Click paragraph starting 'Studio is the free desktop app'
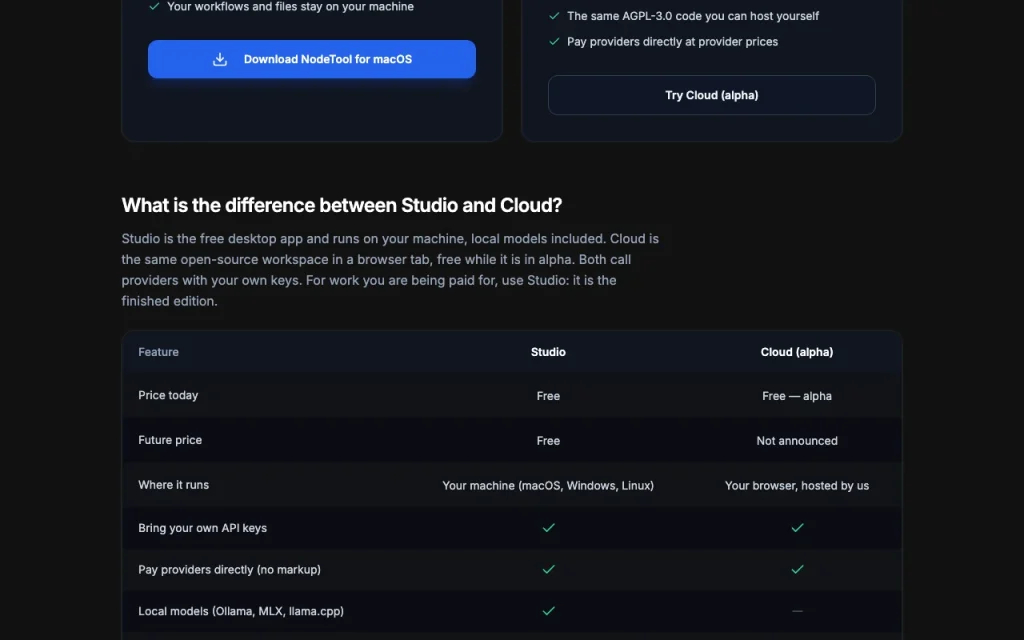1024x640 pixels. tap(390, 270)
